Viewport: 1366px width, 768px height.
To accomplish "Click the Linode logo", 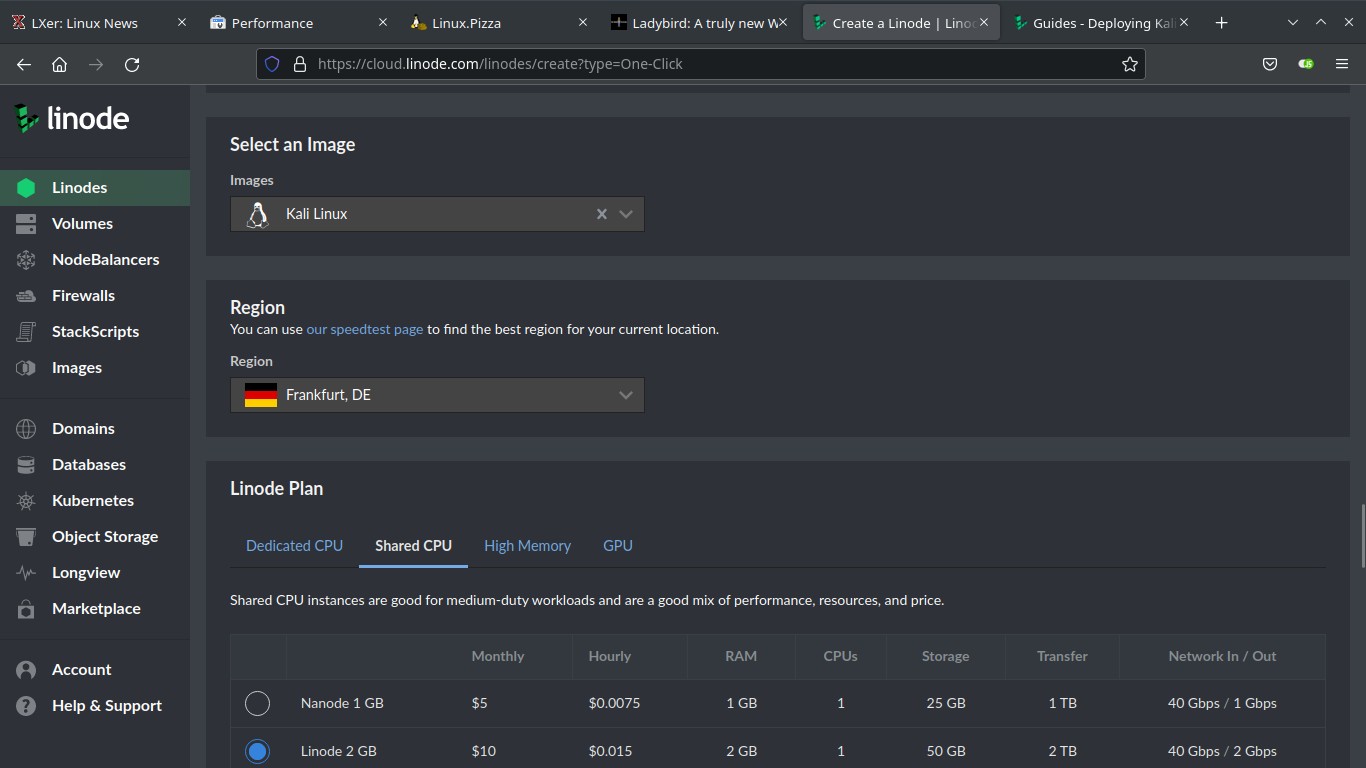I will click(x=71, y=118).
